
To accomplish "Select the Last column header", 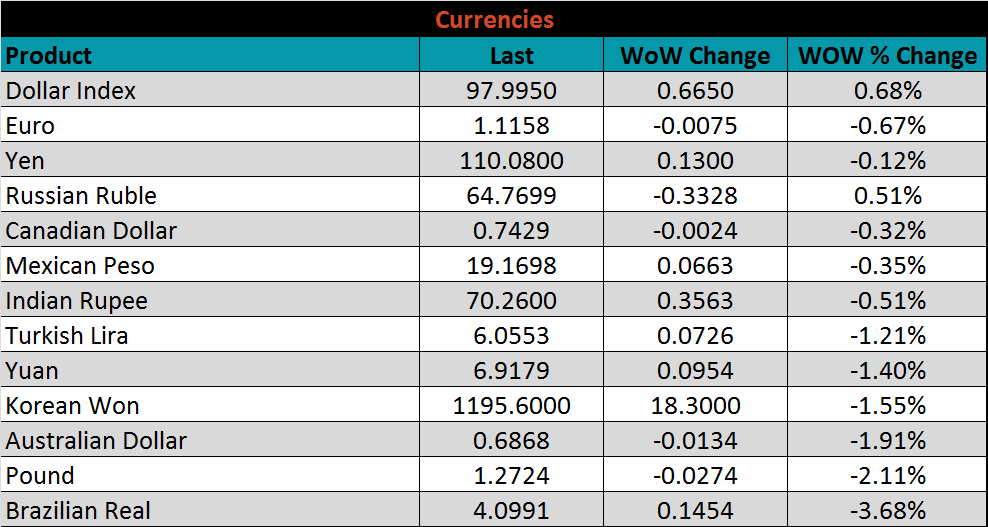I will pyautogui.click(x=511, y=56).
